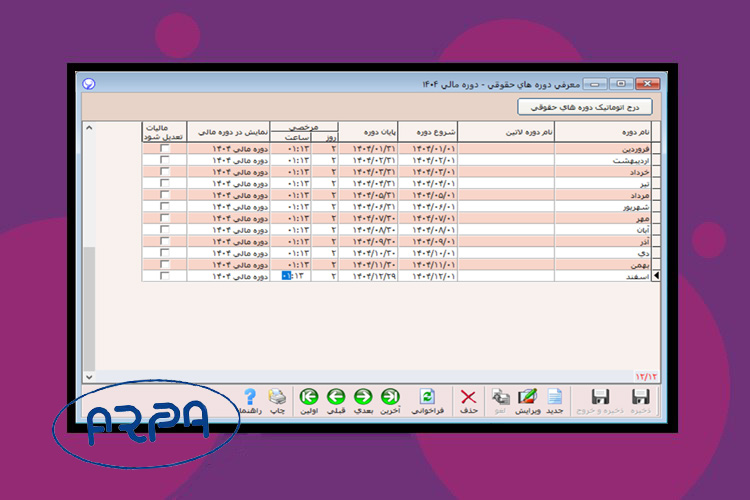Select the مالیات تعدیل شود column header
This screenshot has height=500, width=750.
point(164,132)
